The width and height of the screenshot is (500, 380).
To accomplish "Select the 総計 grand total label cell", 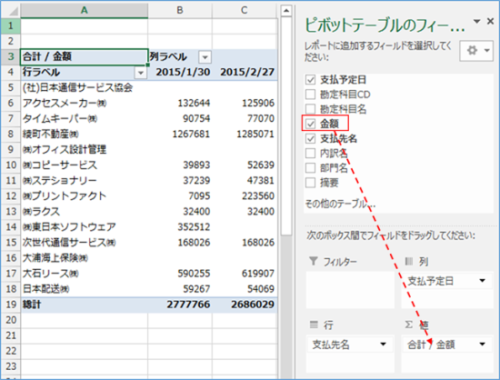I will 84,304.
